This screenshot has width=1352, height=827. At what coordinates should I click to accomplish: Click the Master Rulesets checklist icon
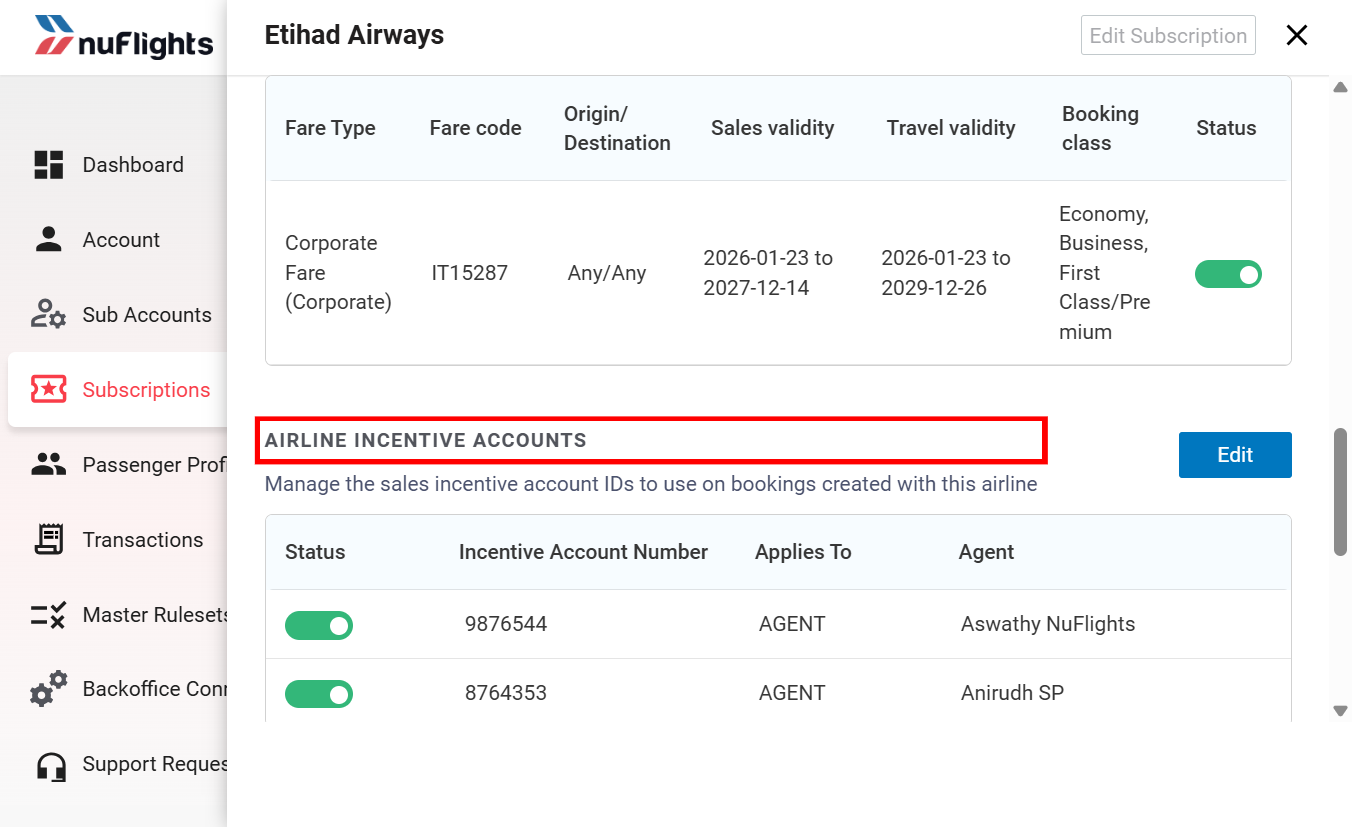tap(48, 615)
